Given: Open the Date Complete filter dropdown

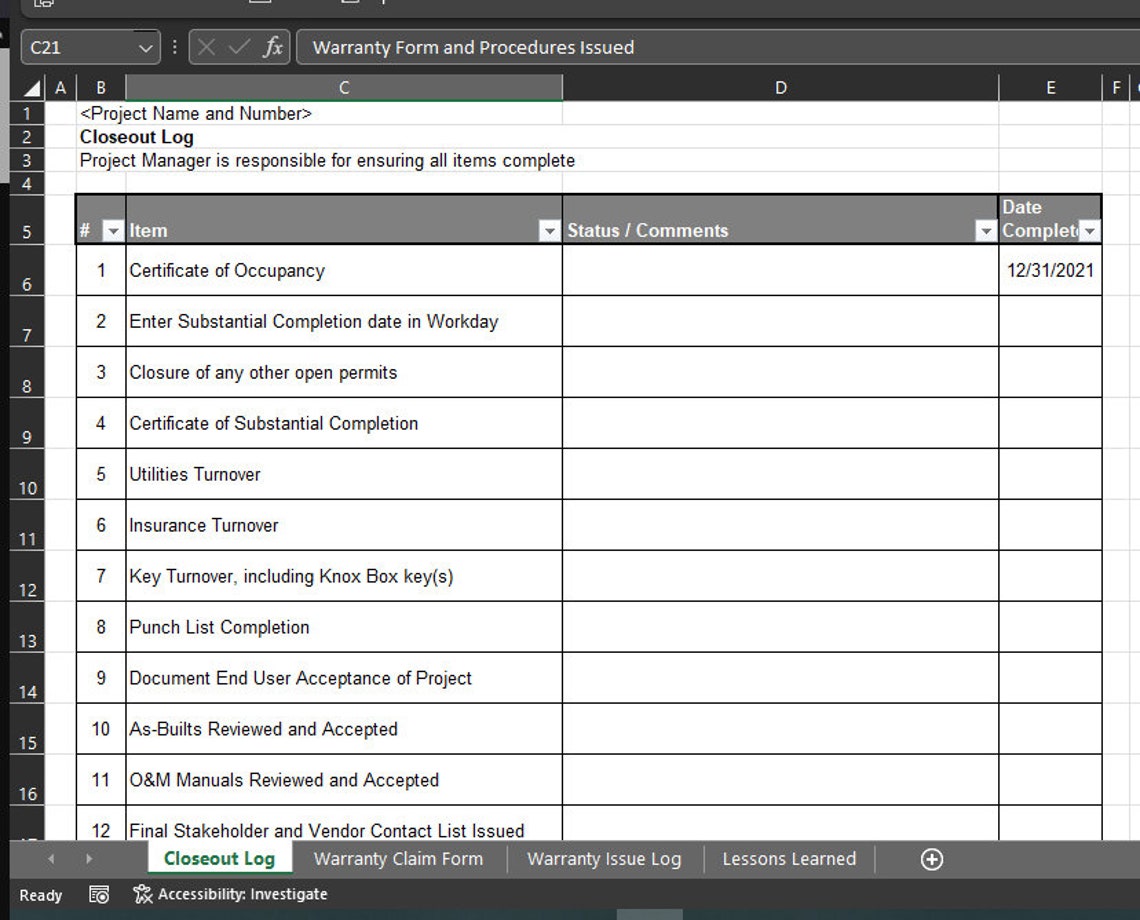Looking at the screenshot, I should click(x=1089, y=230).
